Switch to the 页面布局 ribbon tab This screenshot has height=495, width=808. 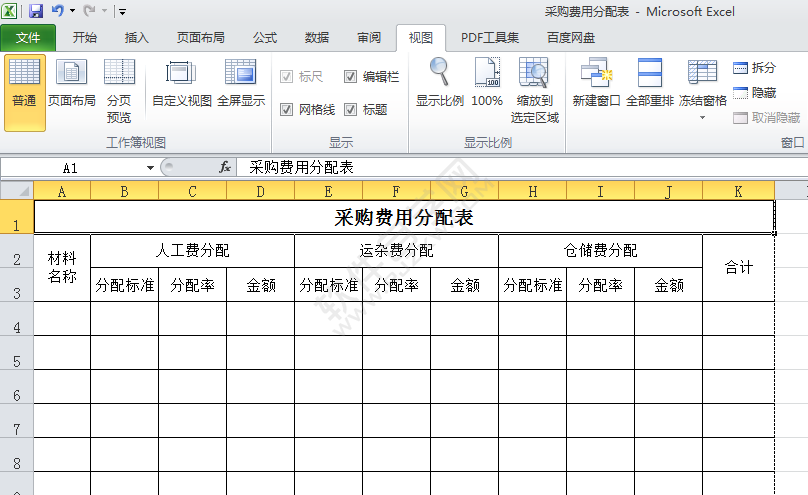(200, 38)
